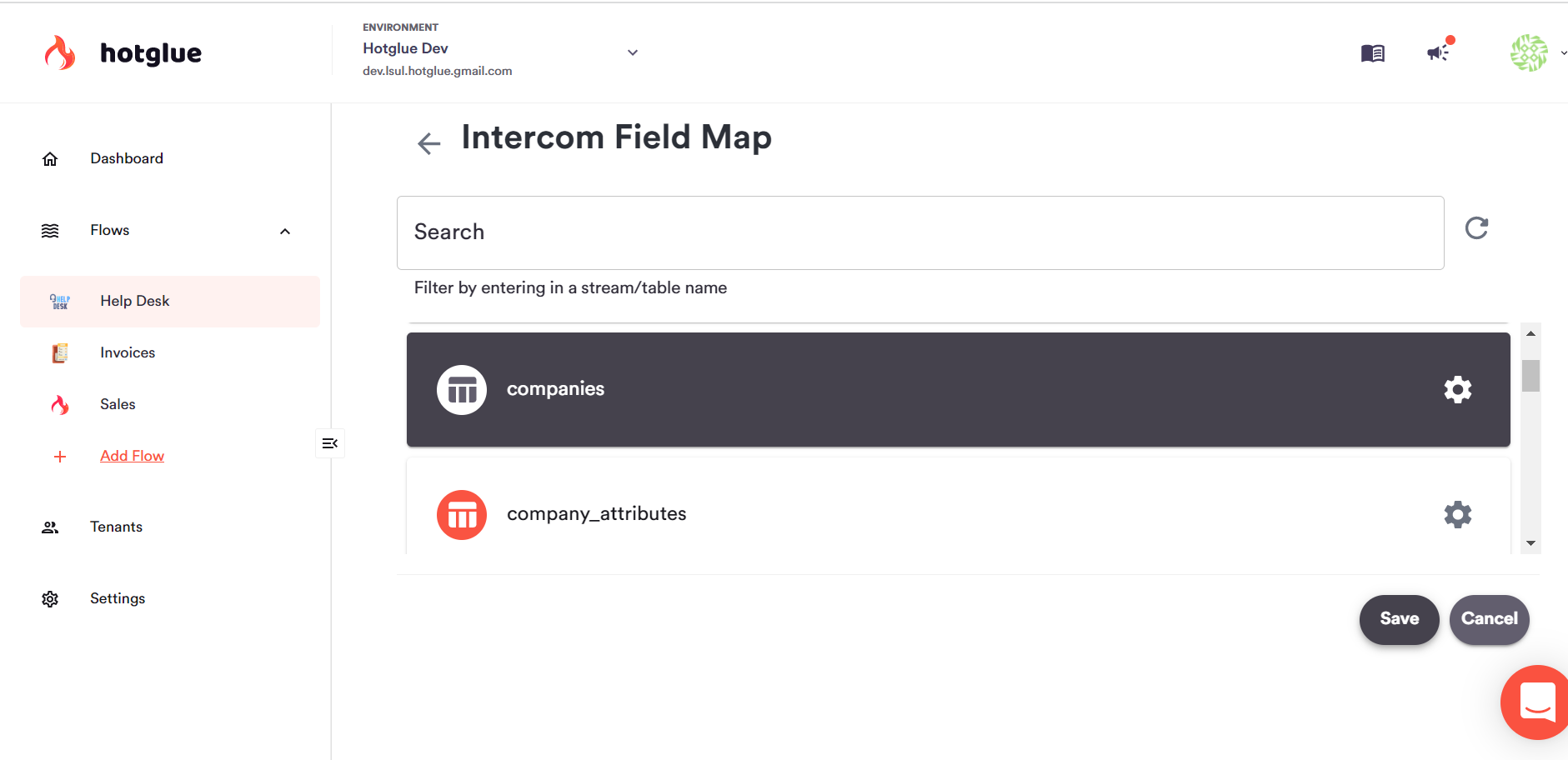Click the Hotglue Dev environment name

tap(405, 48)
